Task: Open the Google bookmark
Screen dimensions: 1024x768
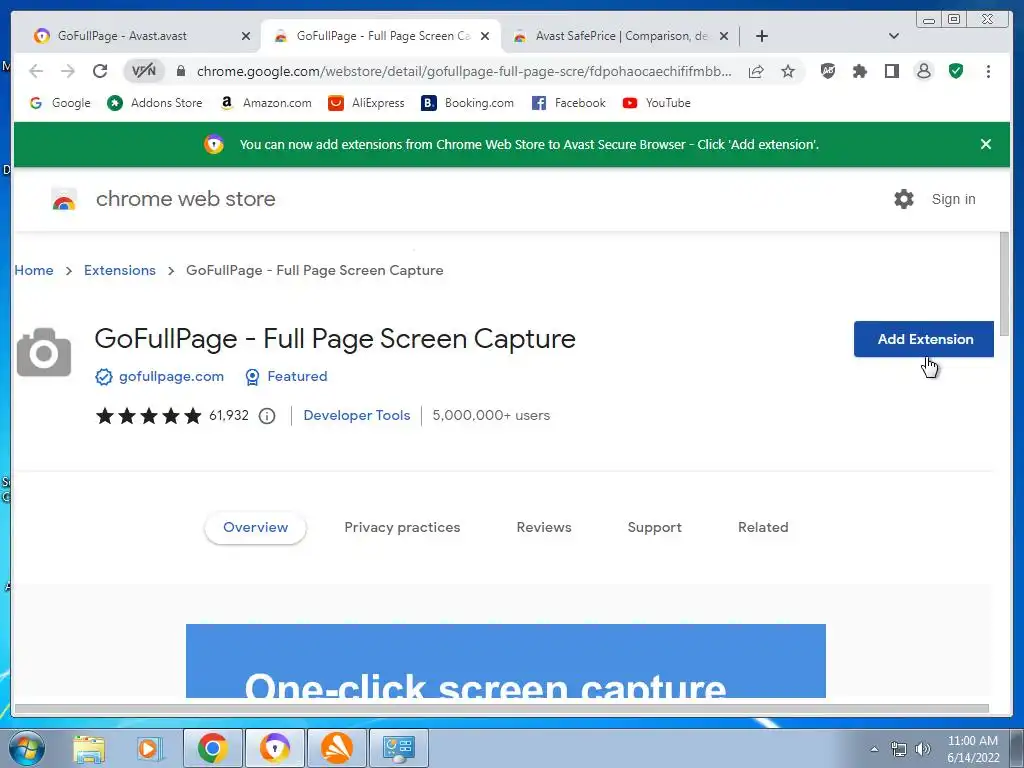Action: (60, 103)
